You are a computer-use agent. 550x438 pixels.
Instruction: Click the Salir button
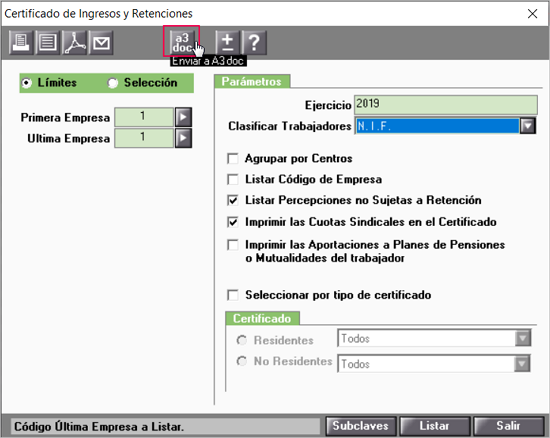(x=508, y=426)
